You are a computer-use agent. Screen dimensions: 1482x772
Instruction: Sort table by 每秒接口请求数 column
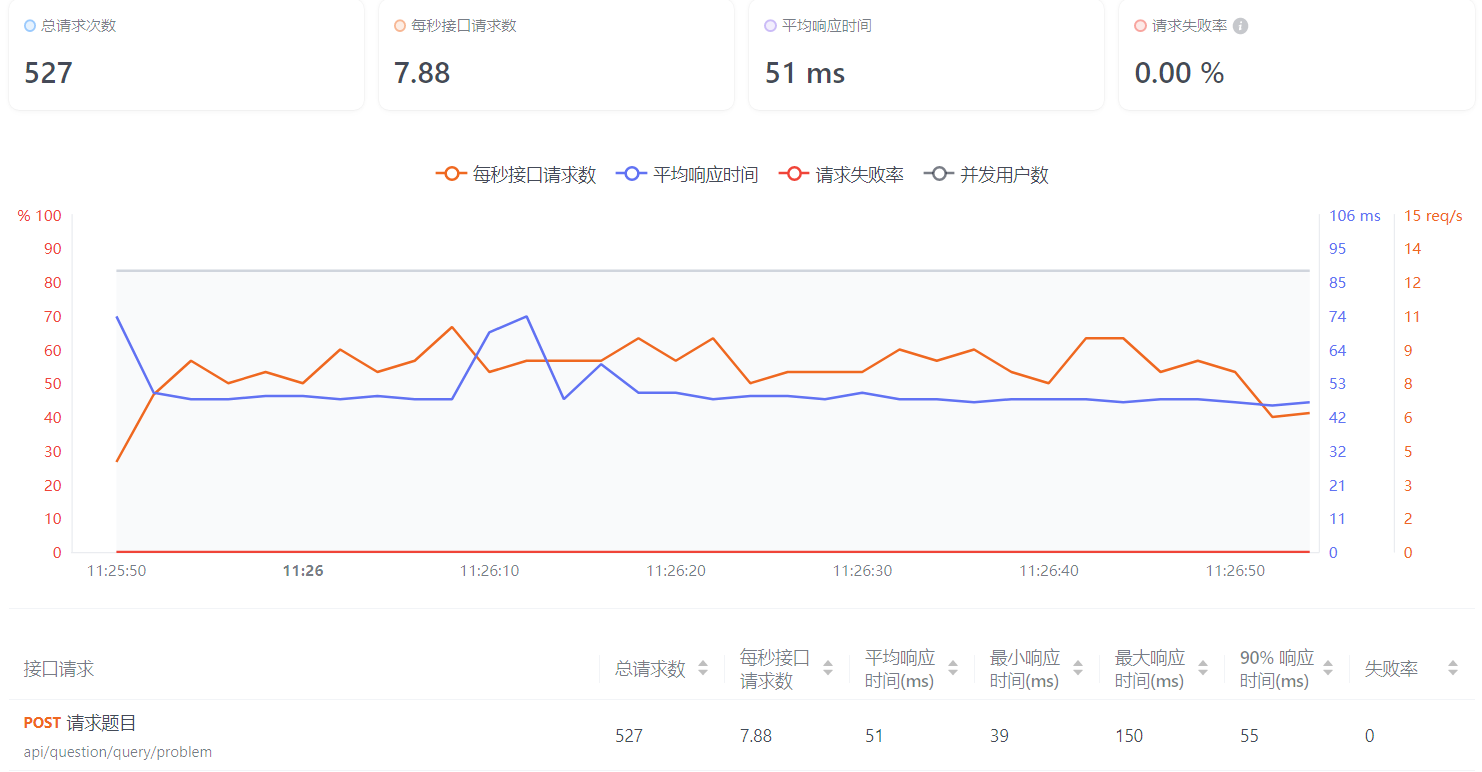(828, 668)
